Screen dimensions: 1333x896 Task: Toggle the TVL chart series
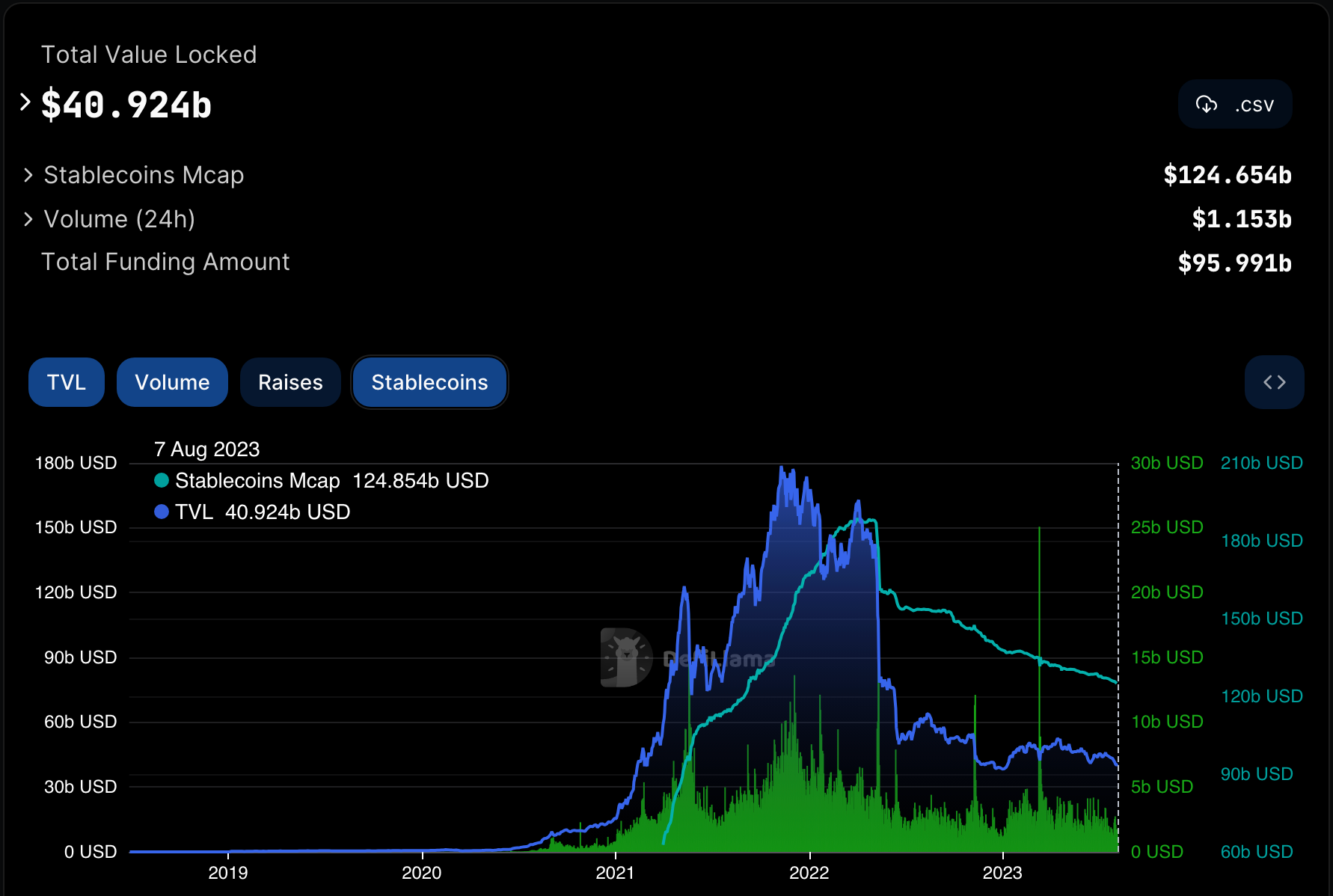point(67,382)
